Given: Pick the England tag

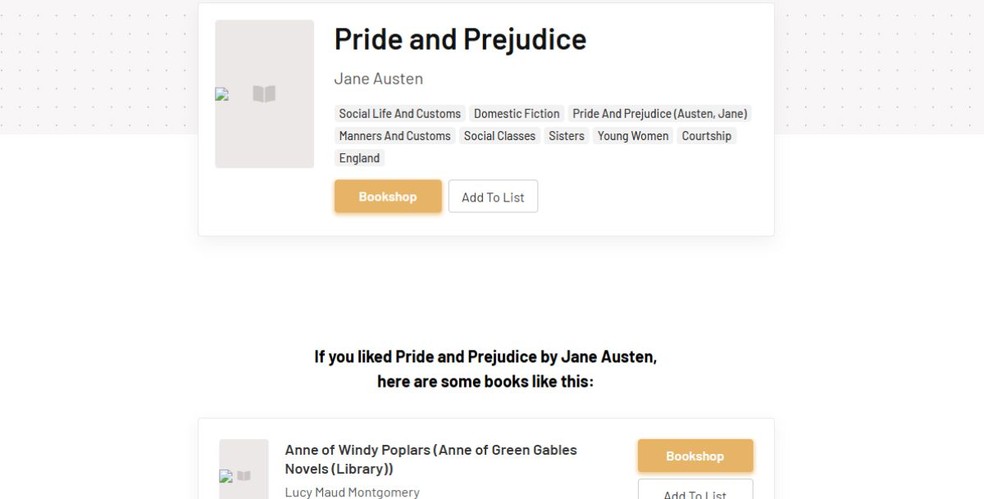Looking at the screenshot, I should (x=359, y=158).
